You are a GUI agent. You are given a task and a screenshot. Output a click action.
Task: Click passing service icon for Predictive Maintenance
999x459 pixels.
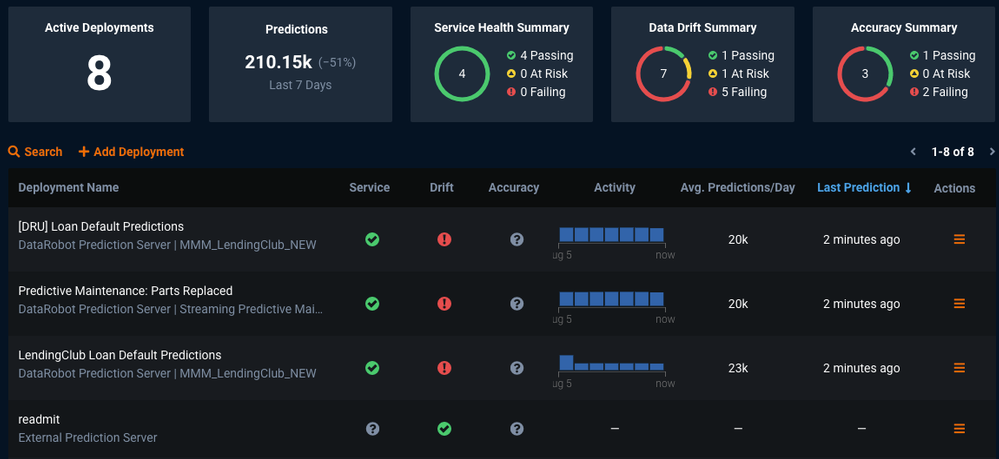click(372, 304)
